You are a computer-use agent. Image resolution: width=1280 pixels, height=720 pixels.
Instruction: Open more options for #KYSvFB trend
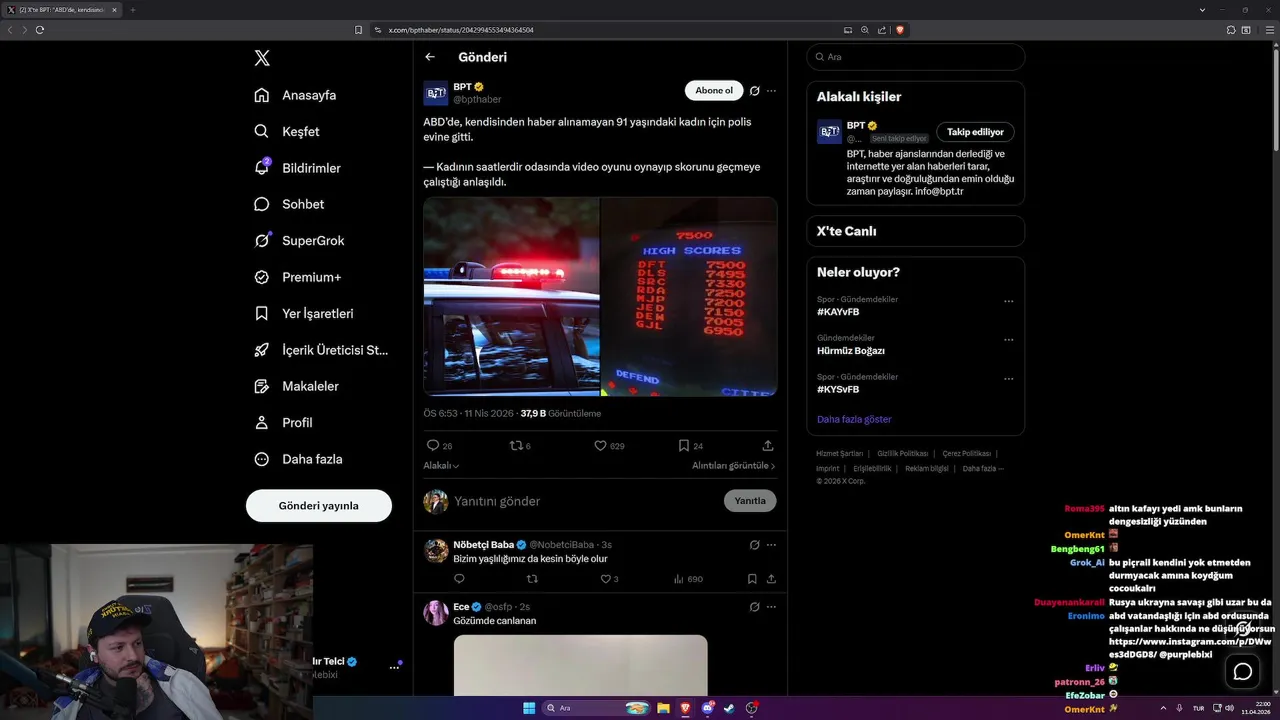pyautogui.click(x=1008, y=379)
